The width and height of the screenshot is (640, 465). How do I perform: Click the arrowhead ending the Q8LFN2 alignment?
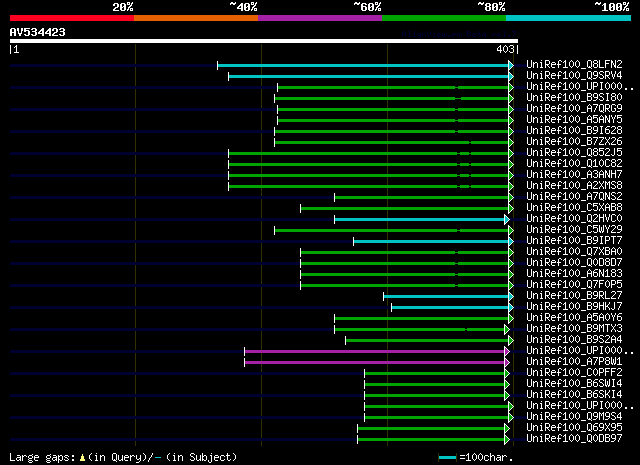click(x=511, y=65)
